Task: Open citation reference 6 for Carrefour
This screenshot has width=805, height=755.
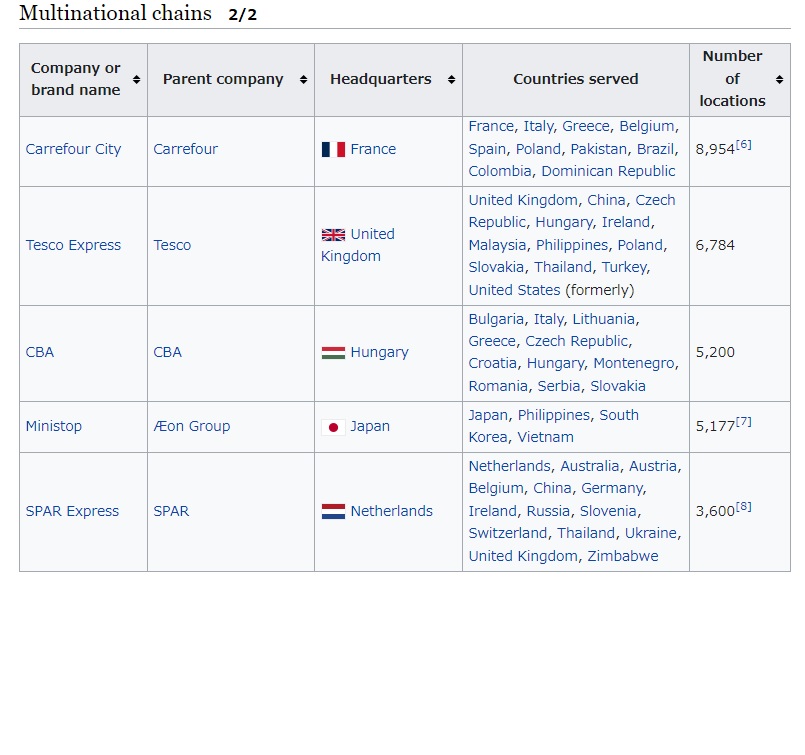Action: 744,144
